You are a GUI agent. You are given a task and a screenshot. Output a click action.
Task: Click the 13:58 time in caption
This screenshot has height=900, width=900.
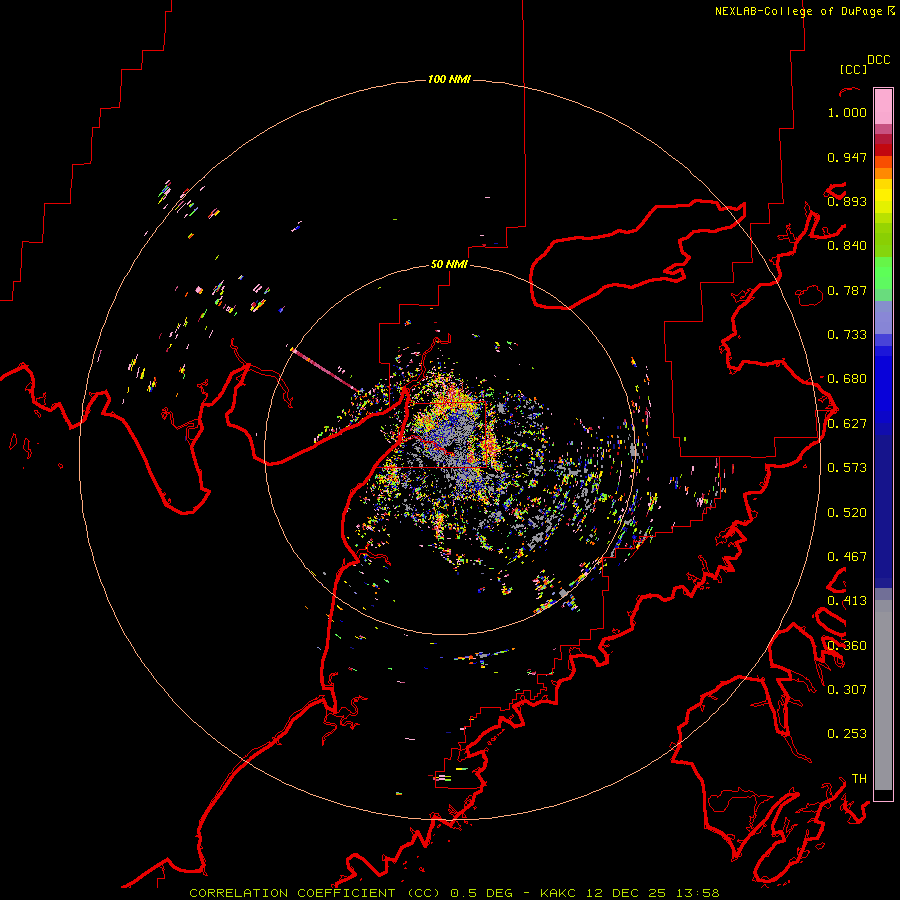tap(698, 893)
